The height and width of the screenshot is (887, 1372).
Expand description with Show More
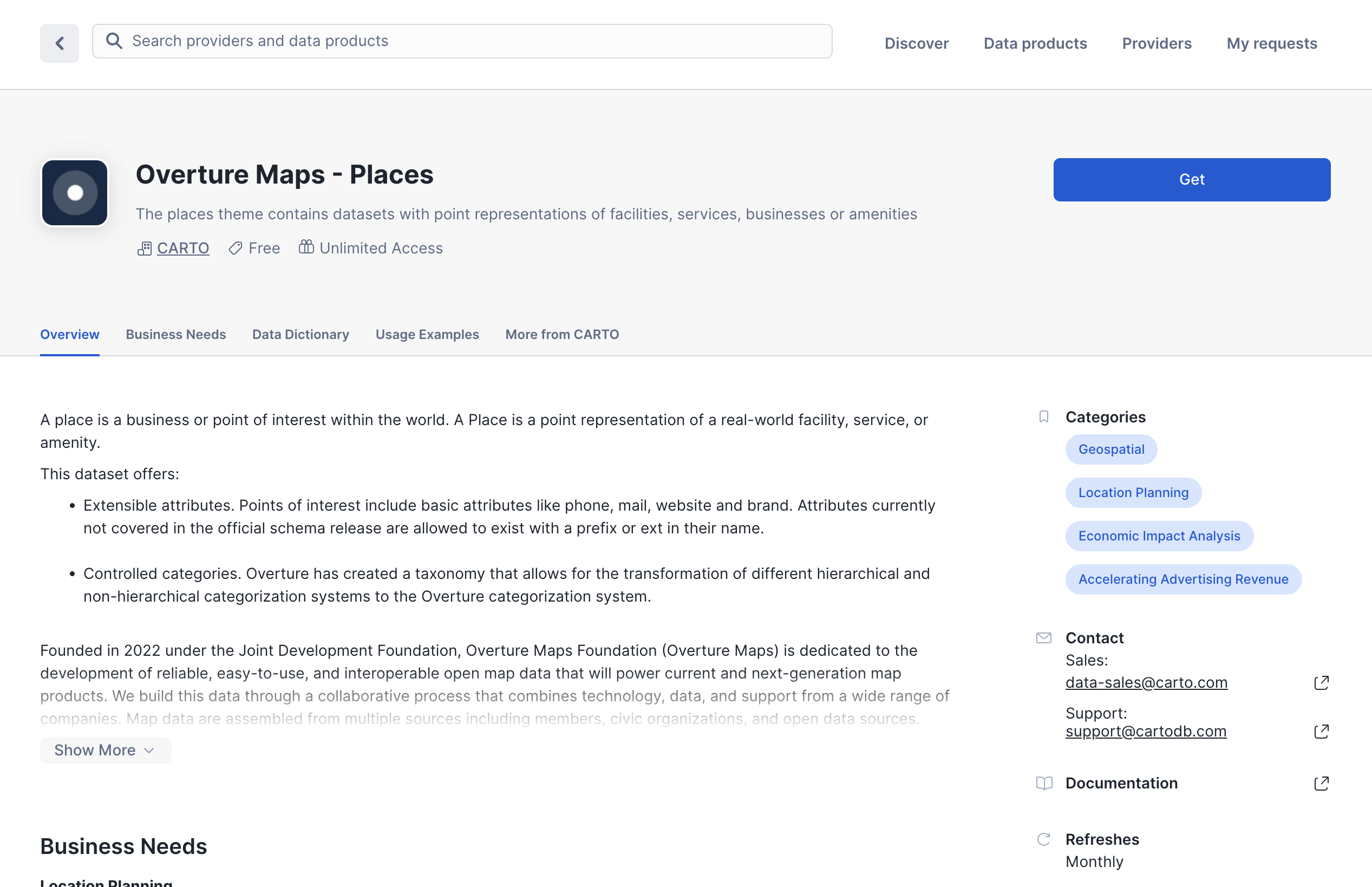pos(106,751)
